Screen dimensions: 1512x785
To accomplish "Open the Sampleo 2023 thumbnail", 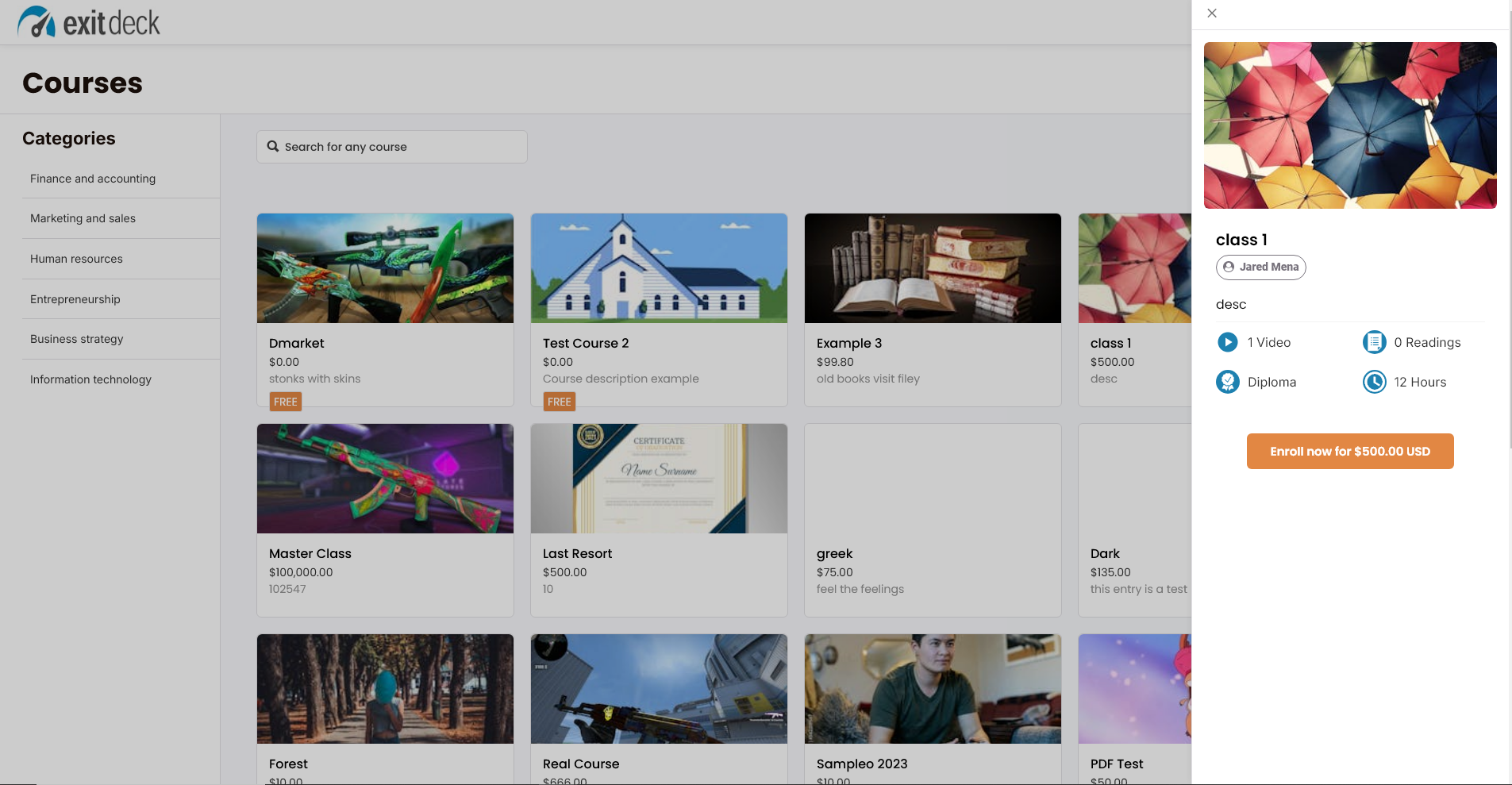I will (x=933, y=689).
